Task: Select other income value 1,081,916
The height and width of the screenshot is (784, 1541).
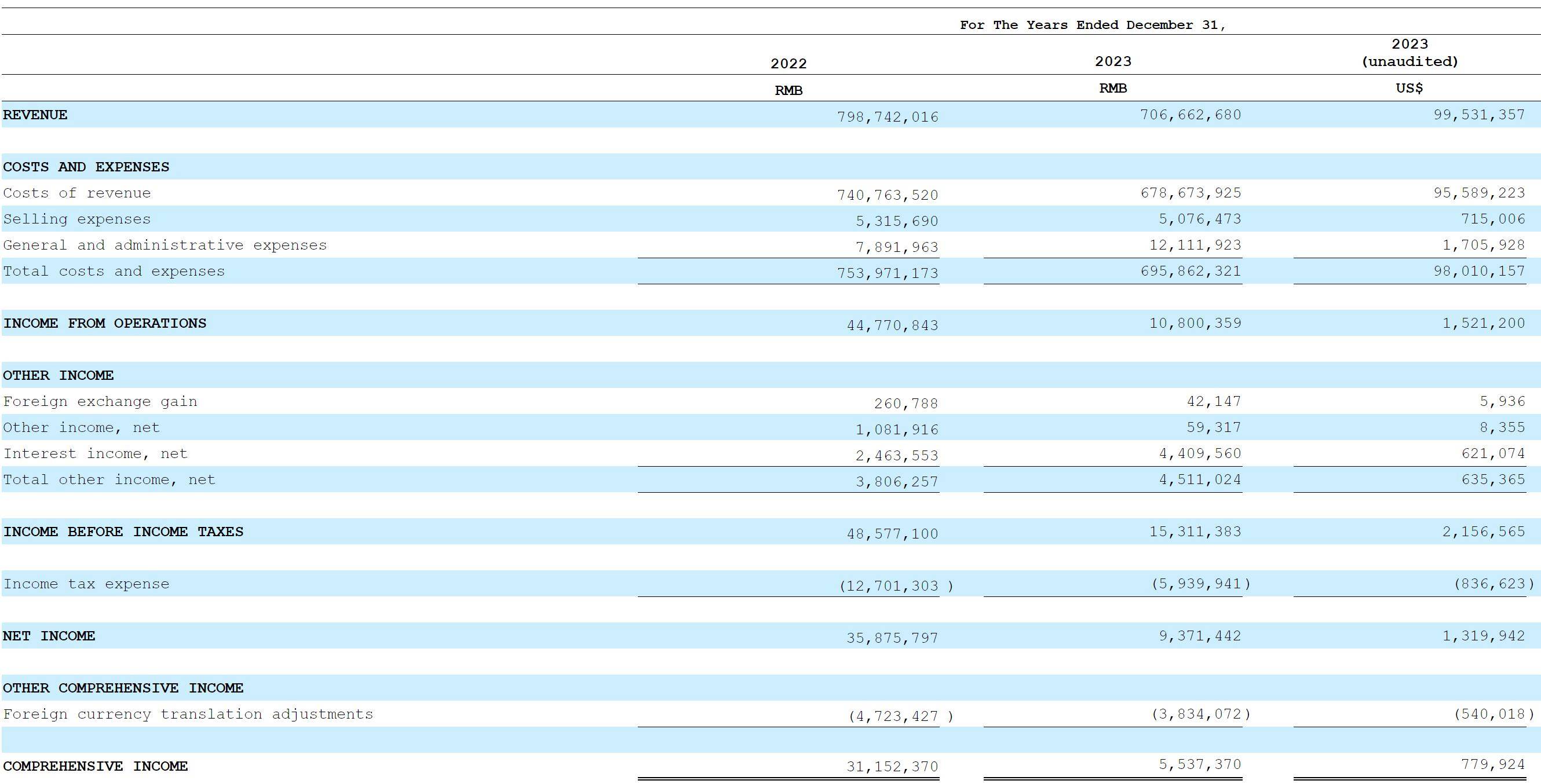Action: pyautogui.click(x=897, y=430)
